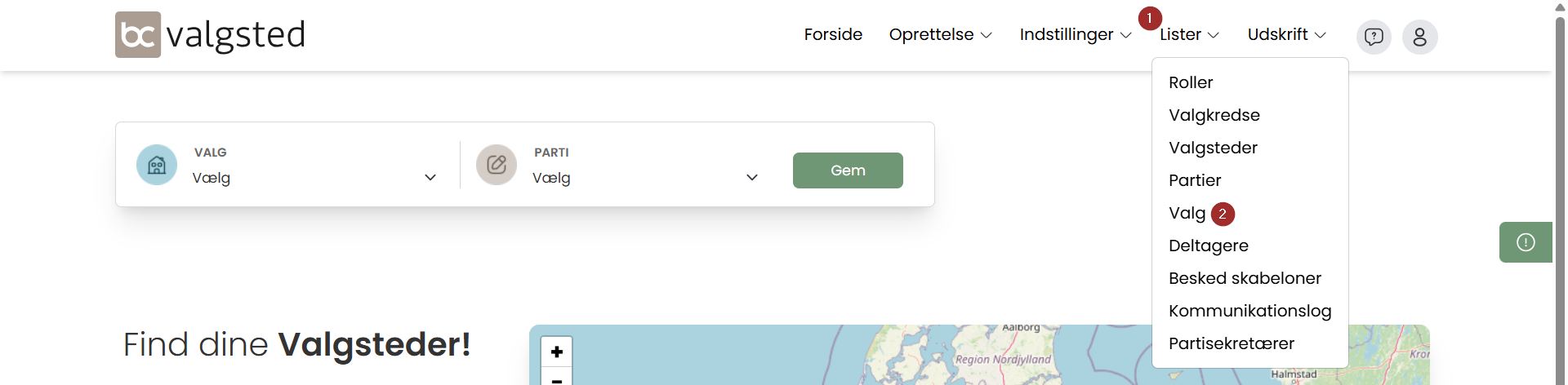
Task: Click the green Gem button
Action: click(x=848, y=170)
